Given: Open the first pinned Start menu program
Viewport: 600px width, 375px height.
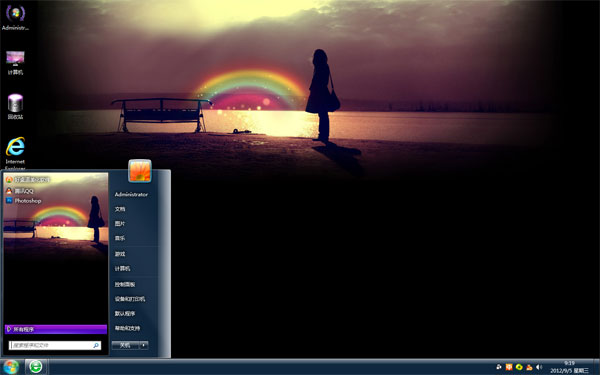Looking at the screenshot, I should [28, 179].
